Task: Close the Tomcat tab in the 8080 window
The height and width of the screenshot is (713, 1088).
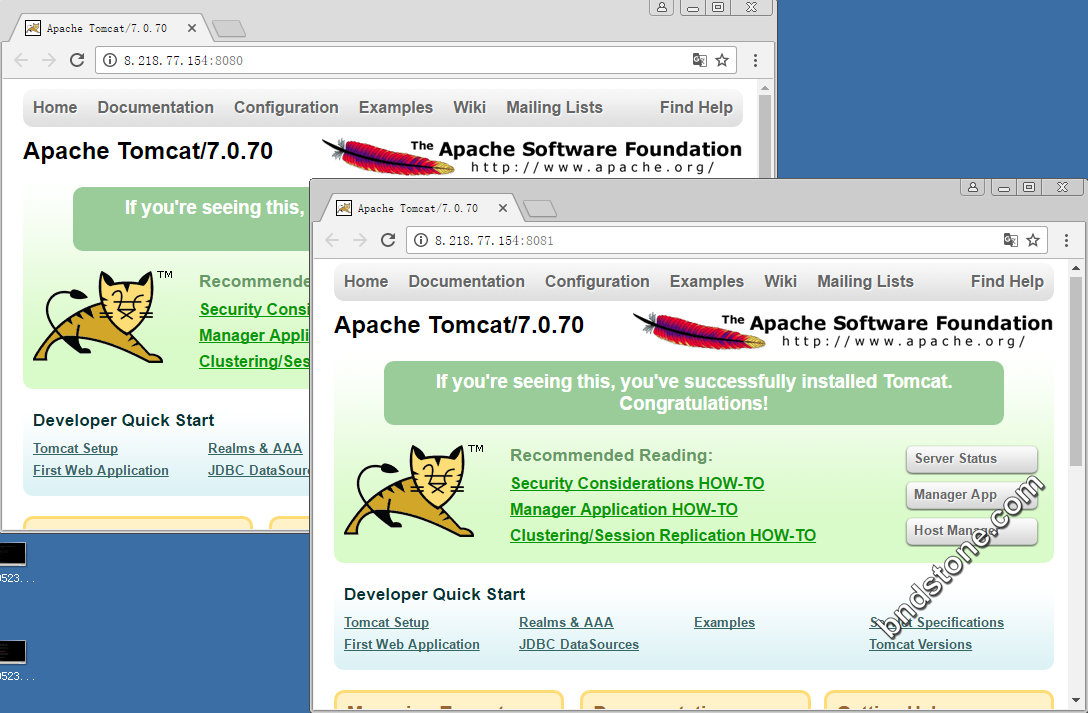Action: [192, 28]
